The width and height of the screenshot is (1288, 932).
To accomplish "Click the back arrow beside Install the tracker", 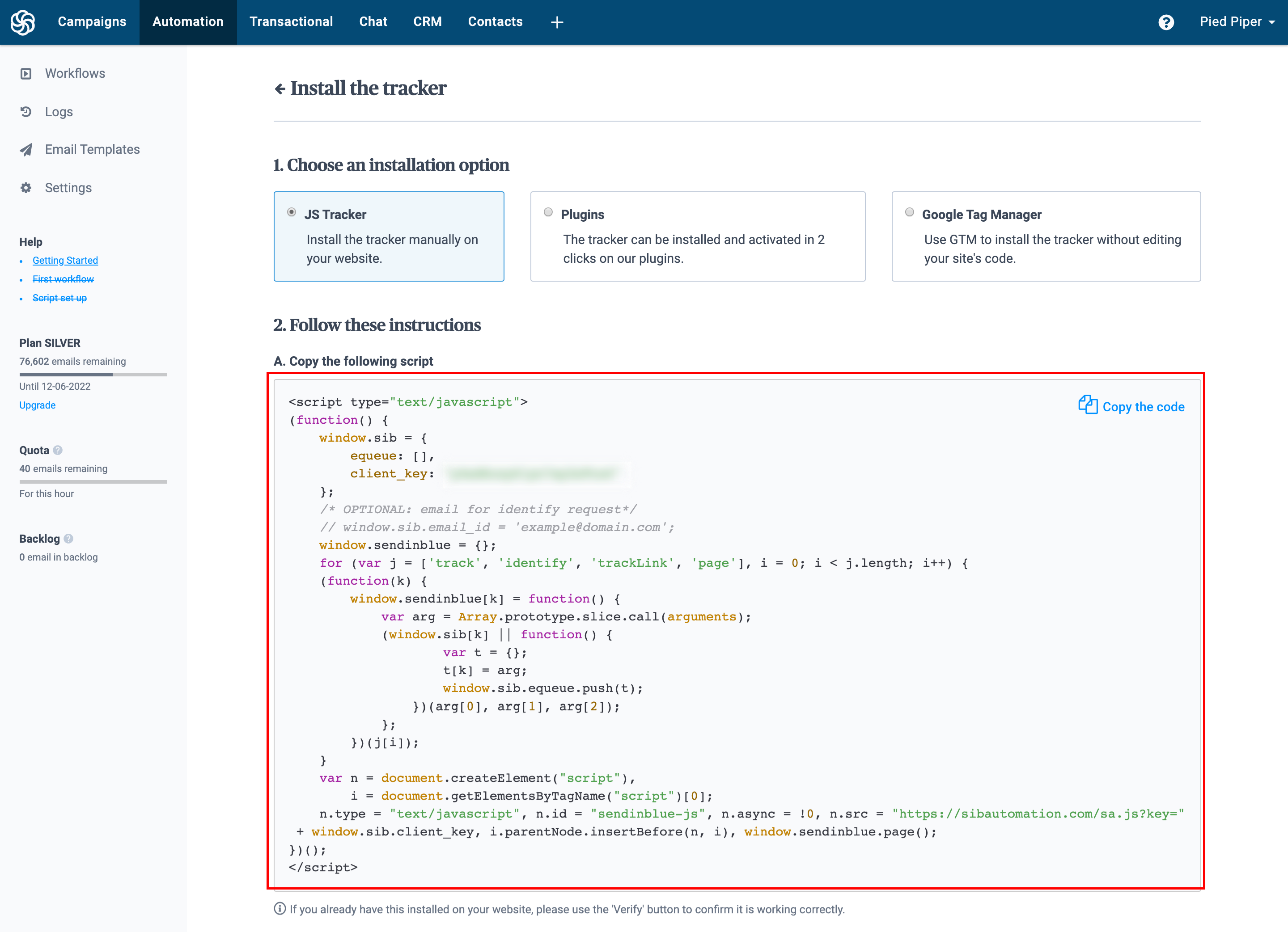I will (x=280, y=89).
